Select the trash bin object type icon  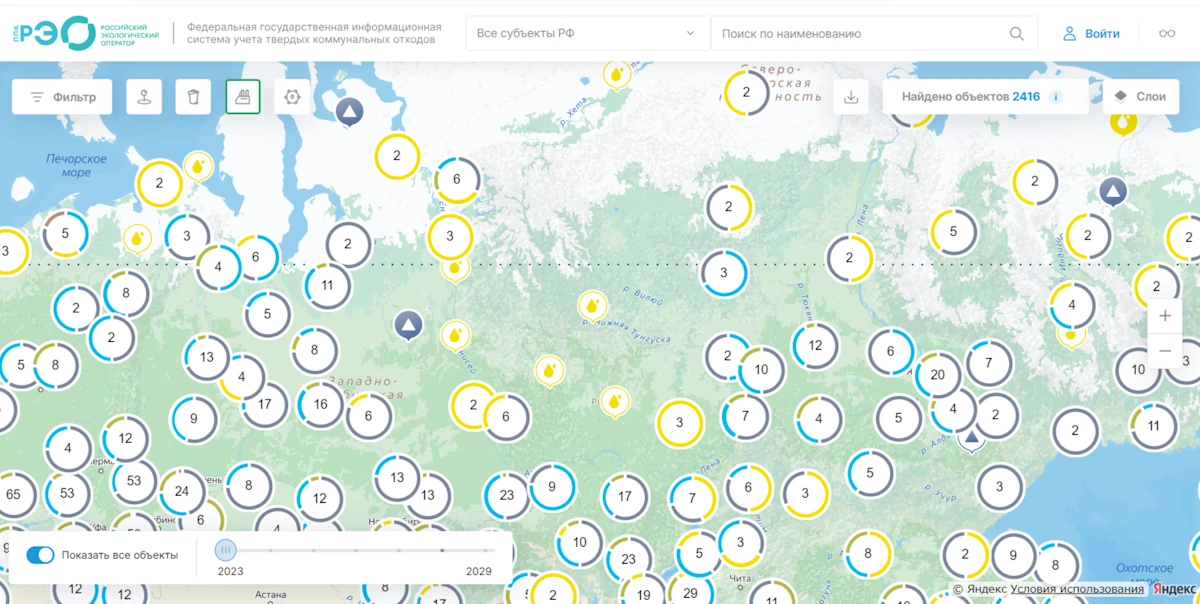pos(194,97)
